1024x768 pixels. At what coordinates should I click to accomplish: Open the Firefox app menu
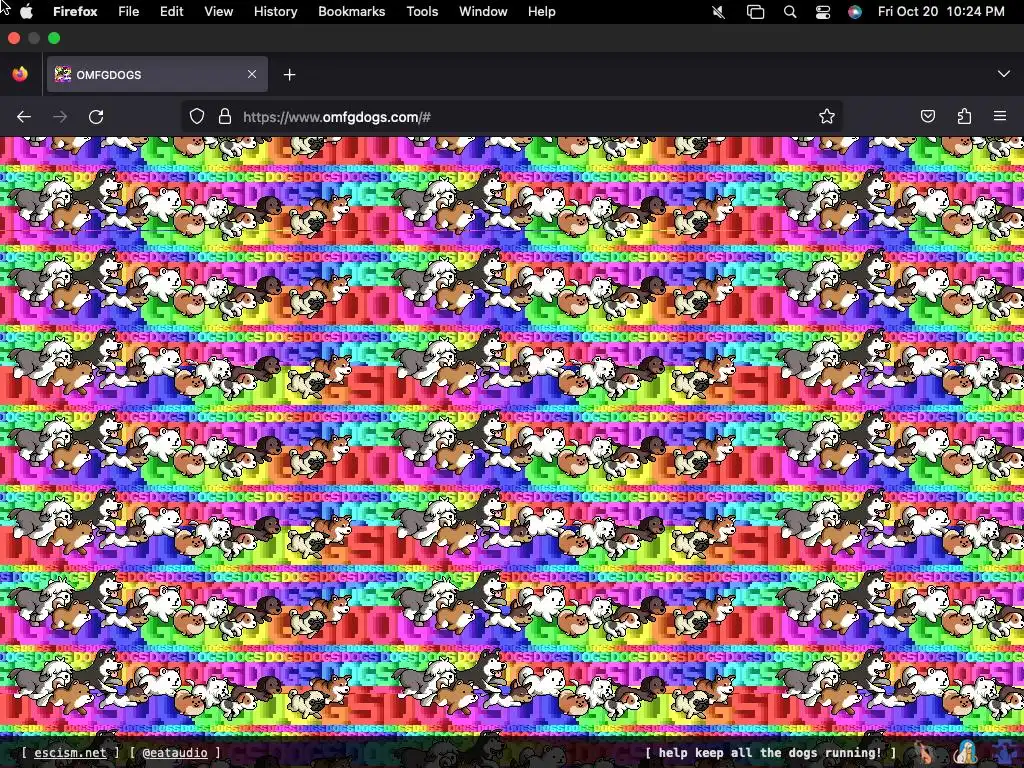[75, 12]
